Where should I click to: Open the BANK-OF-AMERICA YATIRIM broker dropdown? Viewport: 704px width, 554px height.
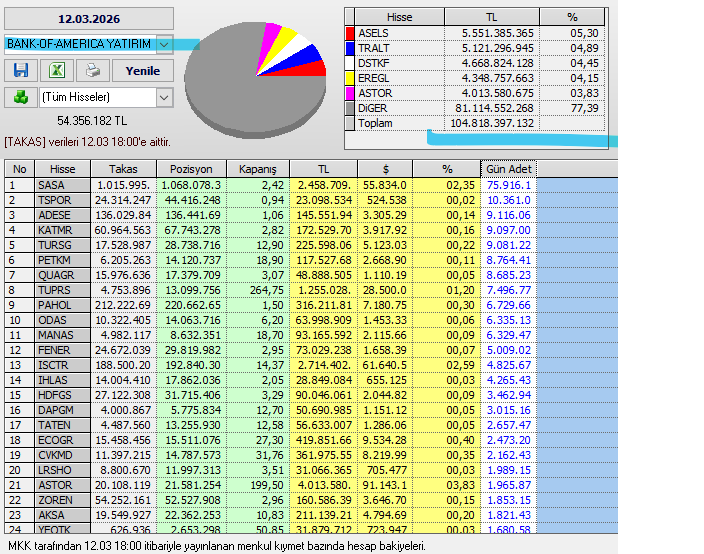164,44
